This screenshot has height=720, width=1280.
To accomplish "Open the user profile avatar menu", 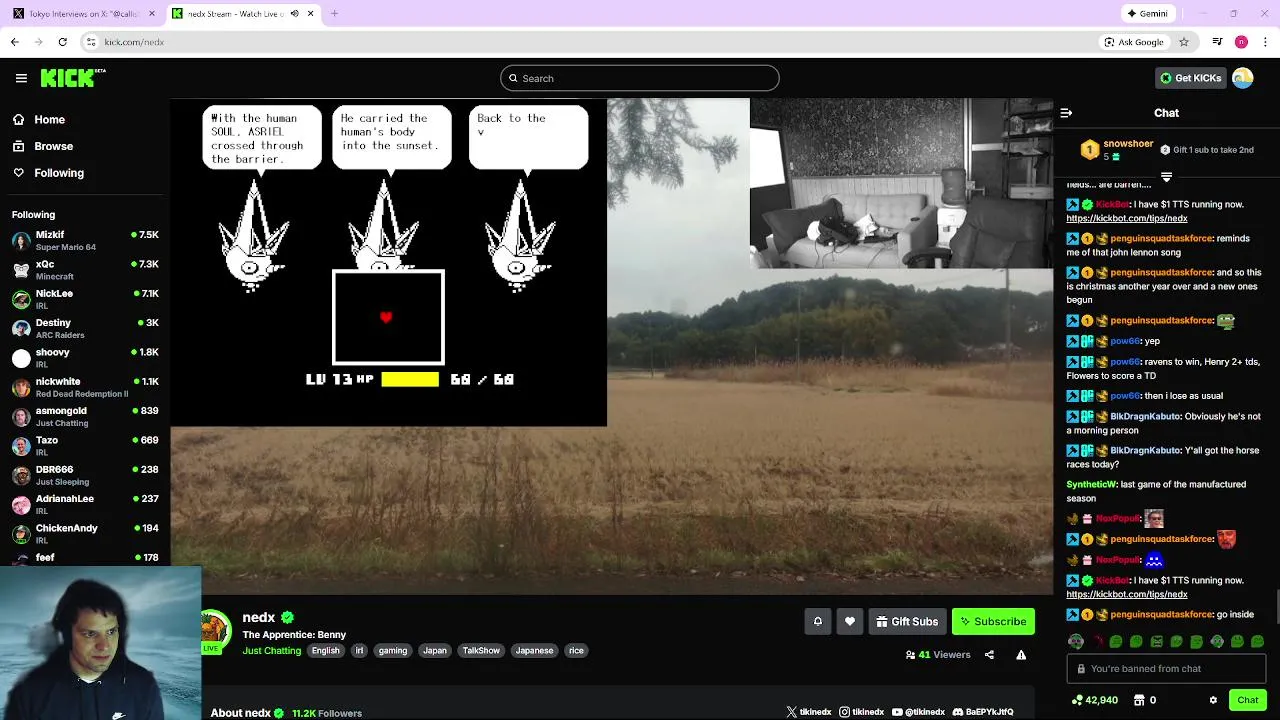I will click(1243, 78).
